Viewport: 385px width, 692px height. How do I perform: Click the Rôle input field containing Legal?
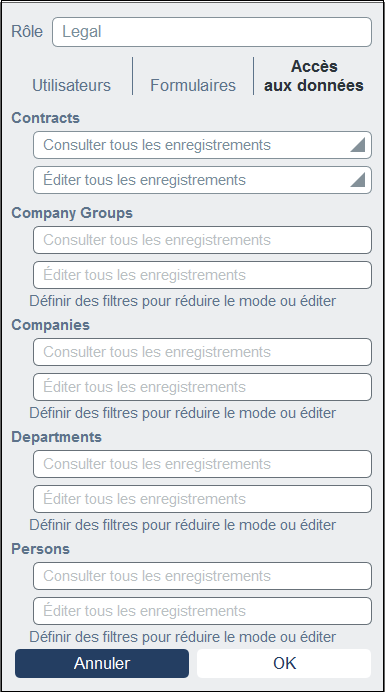click(212, 32)
